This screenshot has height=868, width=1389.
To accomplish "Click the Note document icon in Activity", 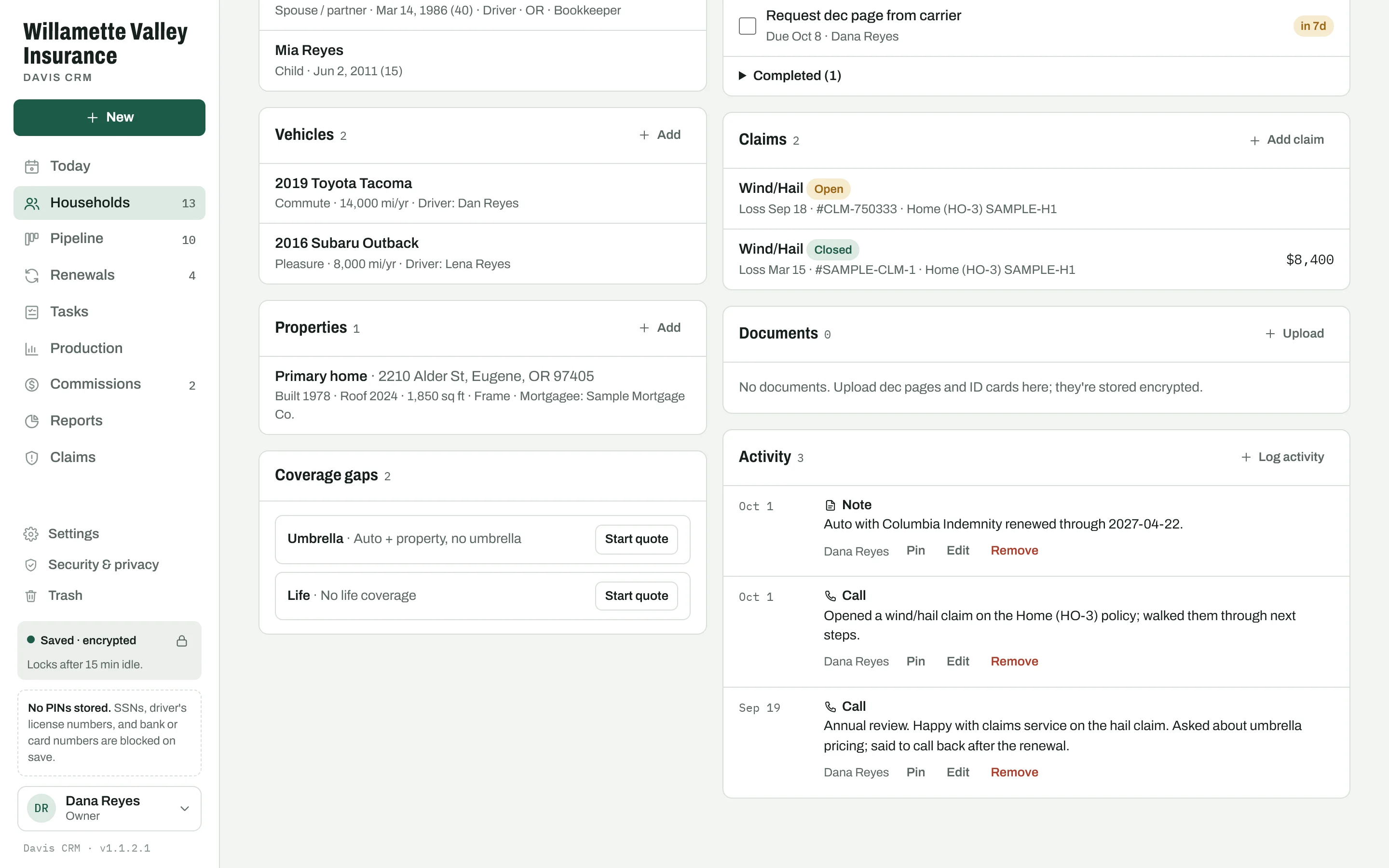I will (x=830, y=505).
